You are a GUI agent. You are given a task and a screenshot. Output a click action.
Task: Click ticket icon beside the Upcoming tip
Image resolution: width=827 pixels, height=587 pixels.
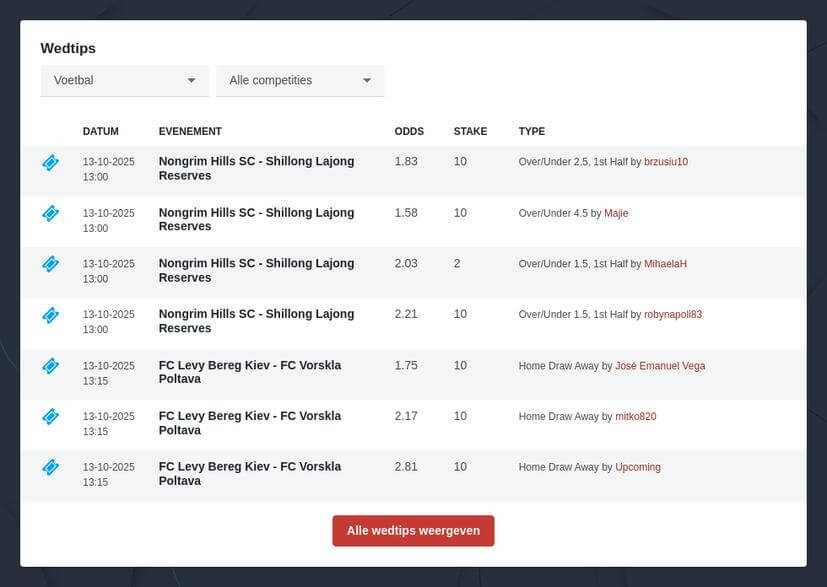pos(50,467)
